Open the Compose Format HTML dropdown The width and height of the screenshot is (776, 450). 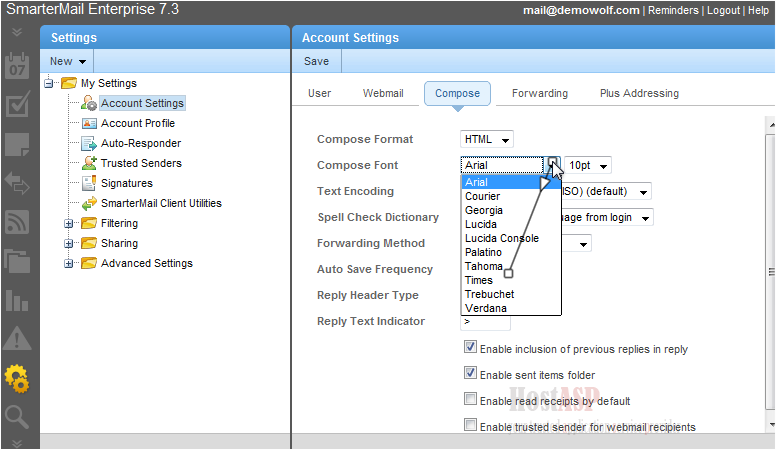point(486,140)
